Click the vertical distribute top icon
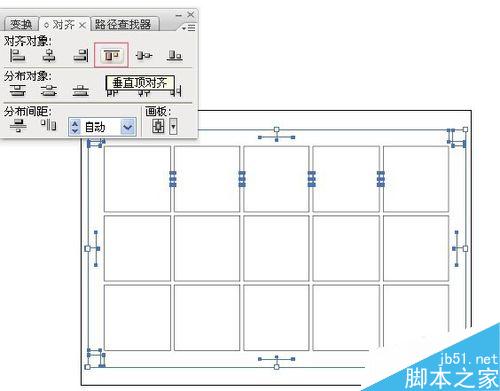 [x=18, y=90]
